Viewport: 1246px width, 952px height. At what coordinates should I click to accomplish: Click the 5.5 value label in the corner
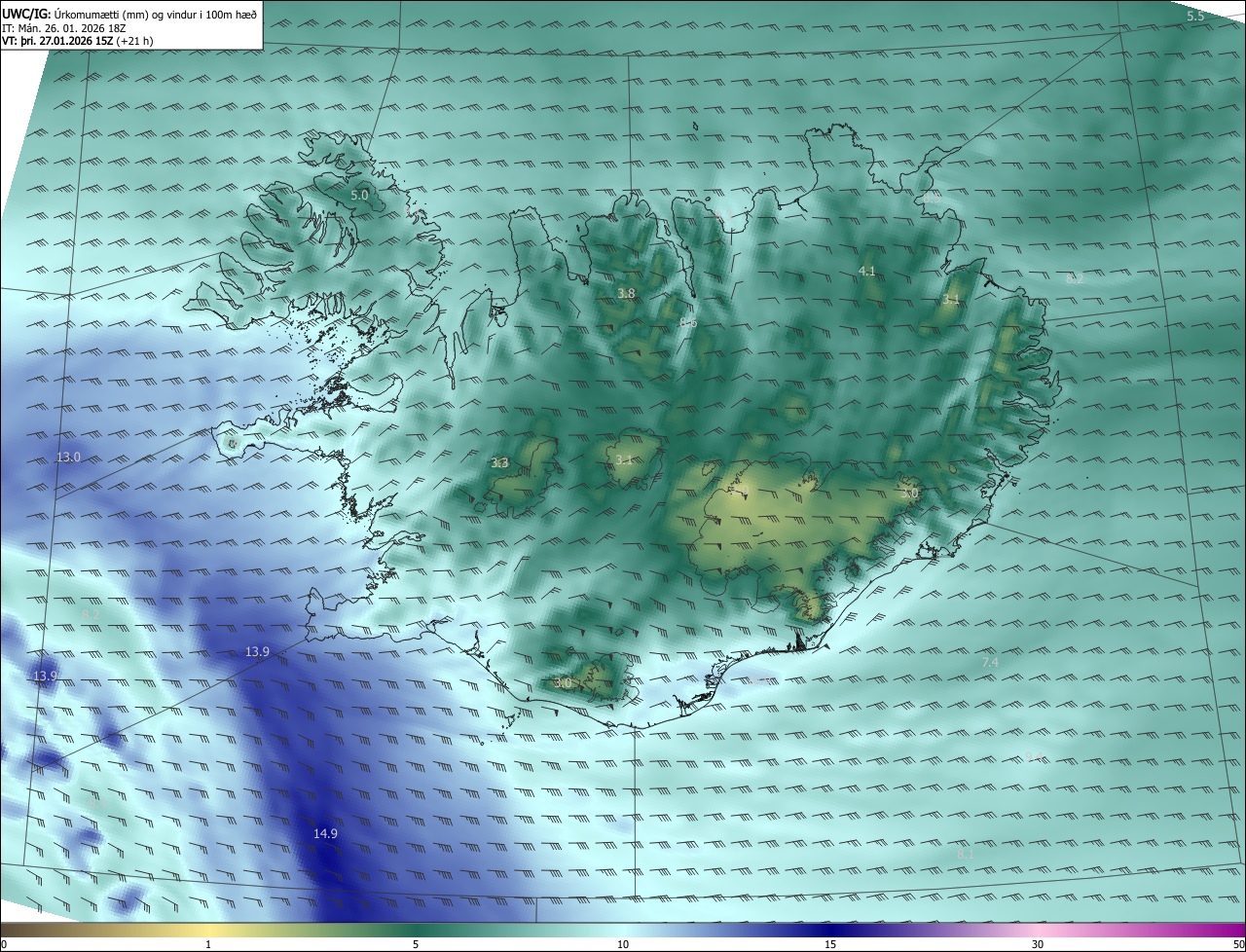[1195, 17]
